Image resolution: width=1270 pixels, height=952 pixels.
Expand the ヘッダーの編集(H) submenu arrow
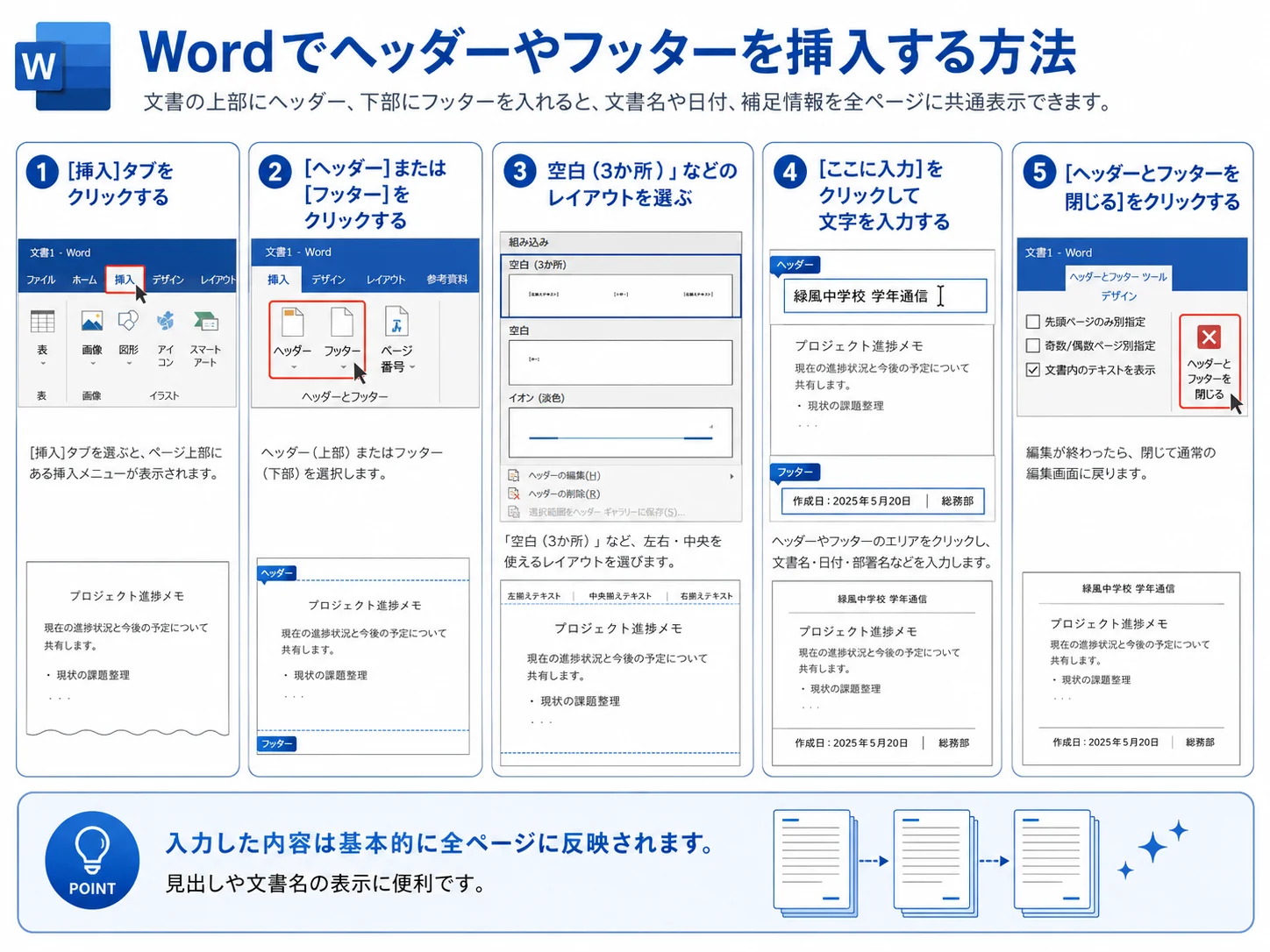(731, 476)
